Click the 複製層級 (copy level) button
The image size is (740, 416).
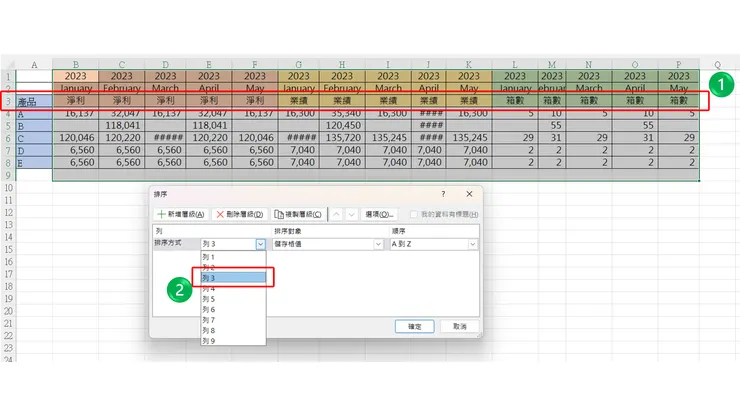[298, 214]
